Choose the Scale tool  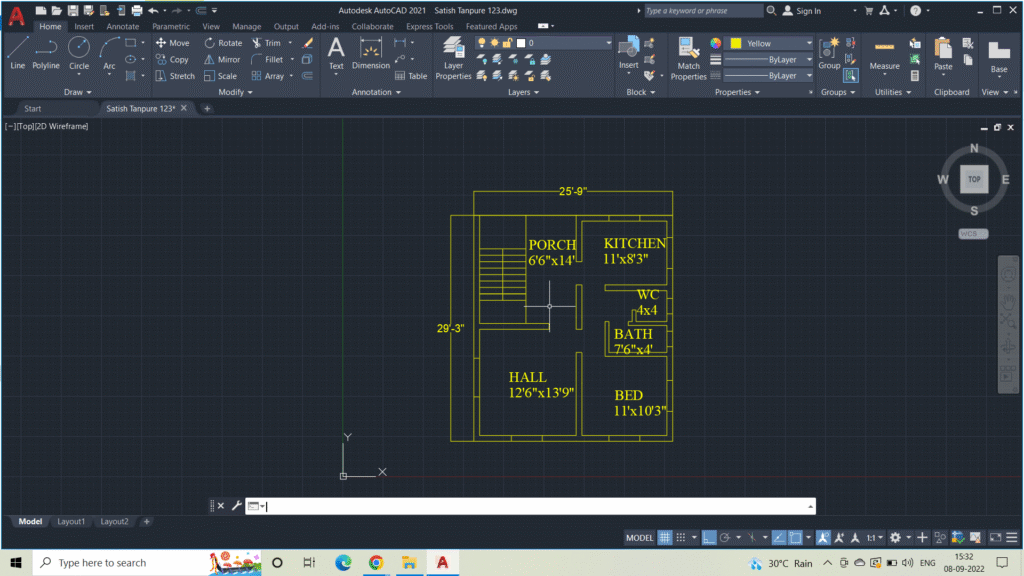tap(220, 76)
